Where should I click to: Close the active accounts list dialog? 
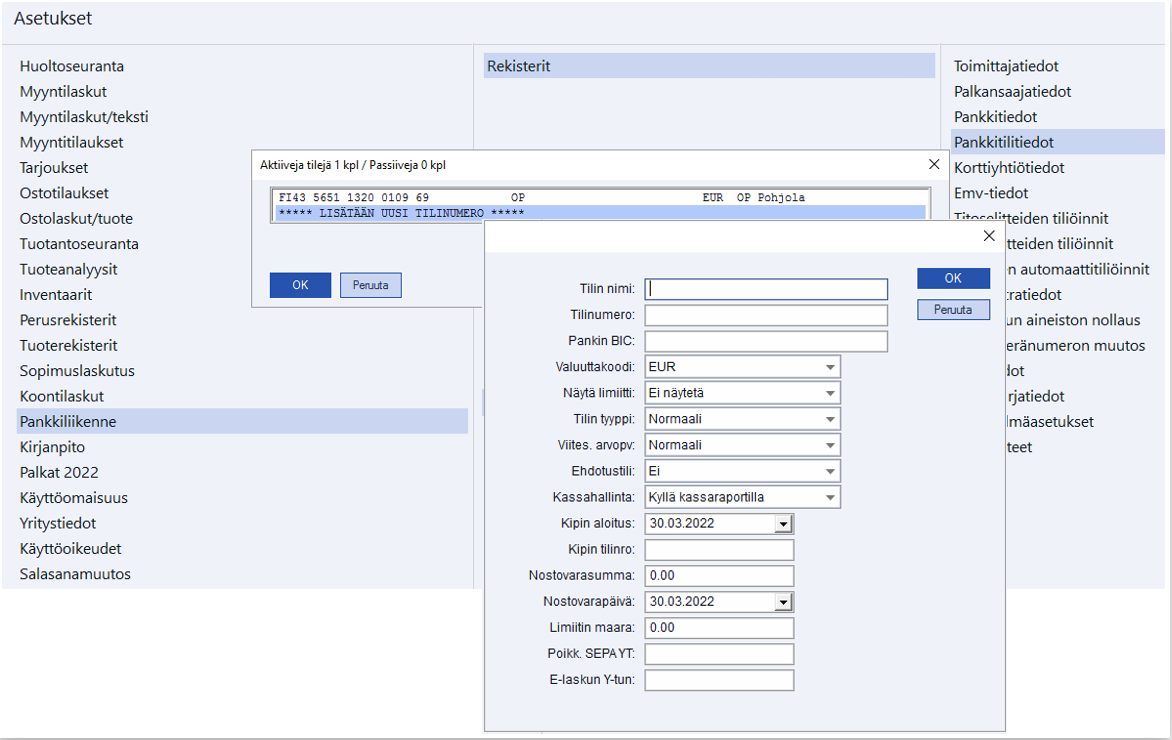pyautogui.click(x=934, y=164)
